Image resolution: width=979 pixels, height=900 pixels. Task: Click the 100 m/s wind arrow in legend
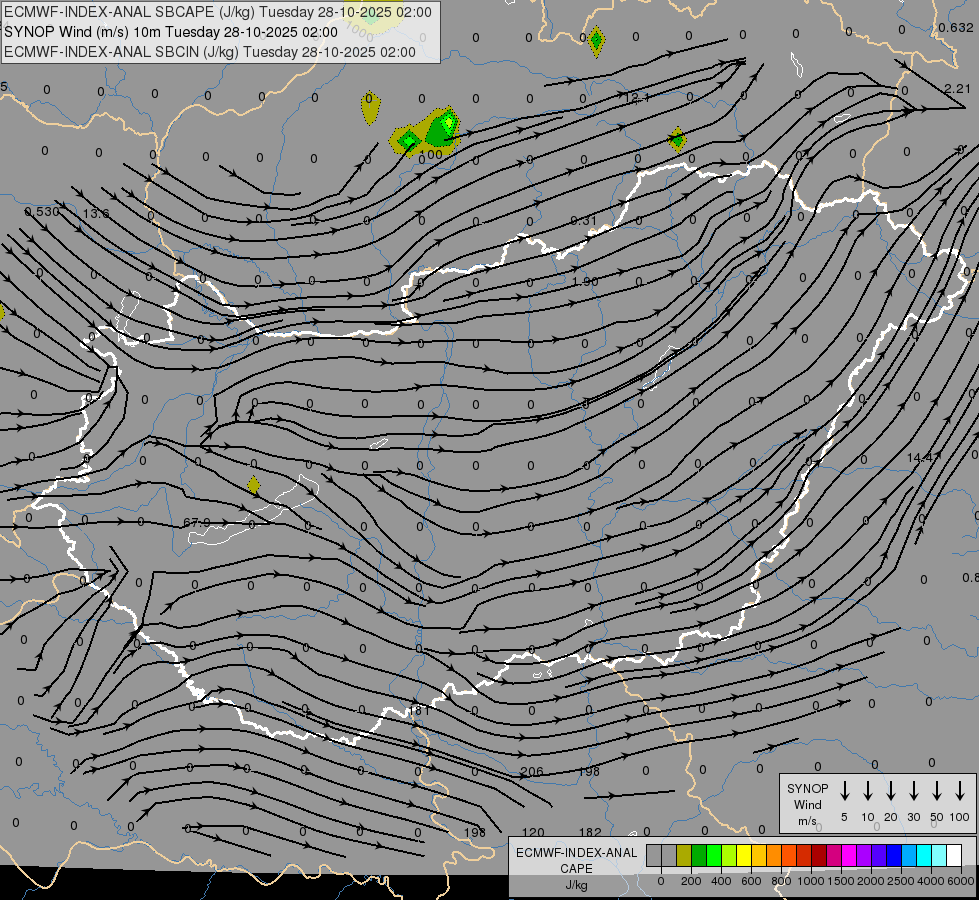960,791
